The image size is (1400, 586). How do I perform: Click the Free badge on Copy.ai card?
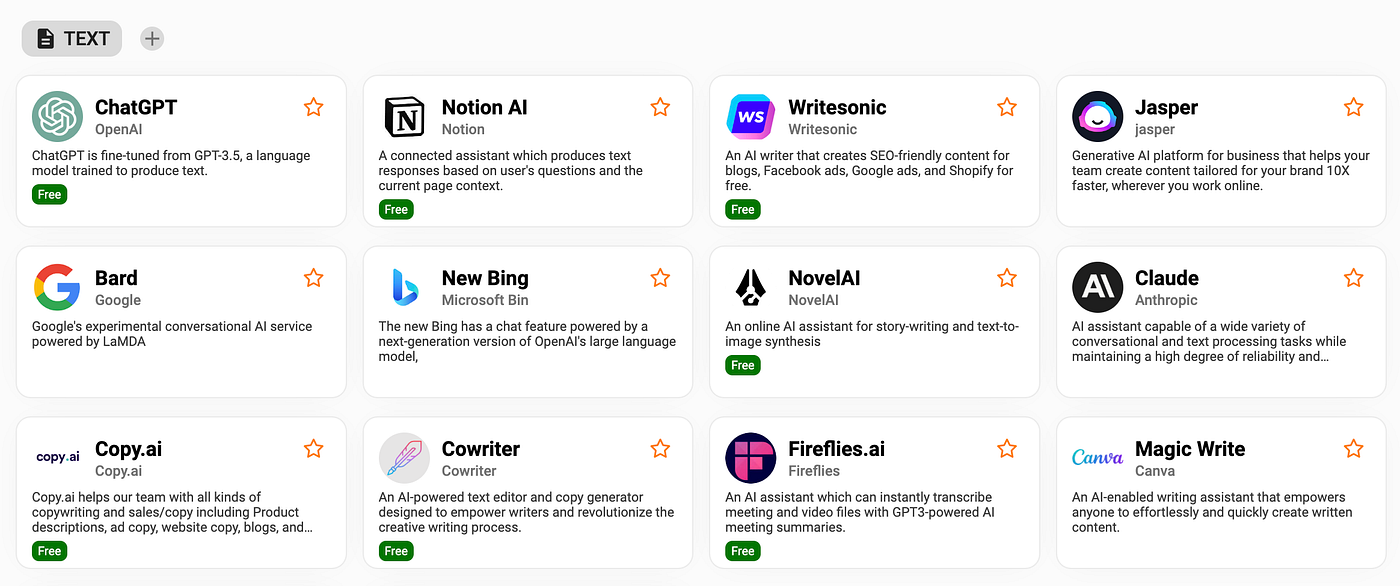pyautogui.click(x=49, y=551)
